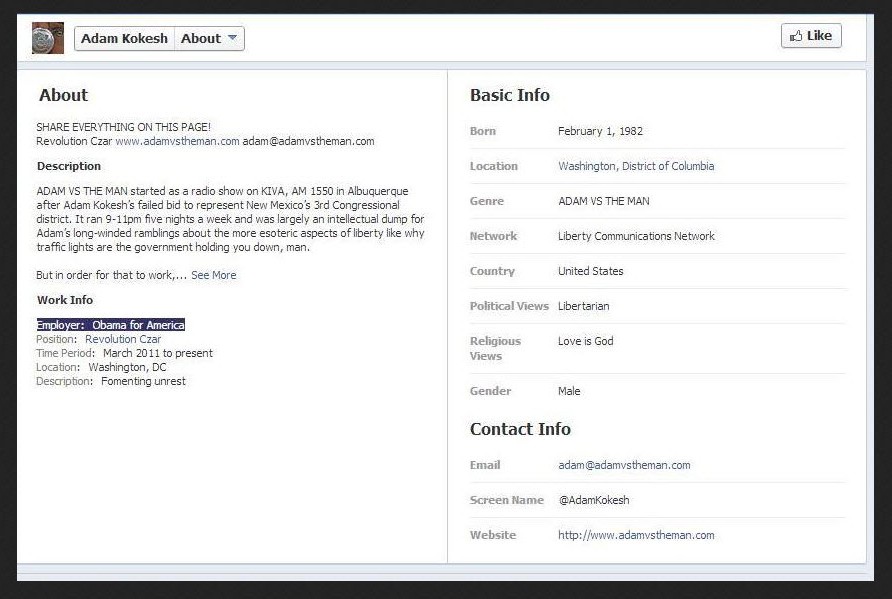Like the Adam Kokesh page
This screenshot has width=892, height=599.
click(x=811, y=36)
